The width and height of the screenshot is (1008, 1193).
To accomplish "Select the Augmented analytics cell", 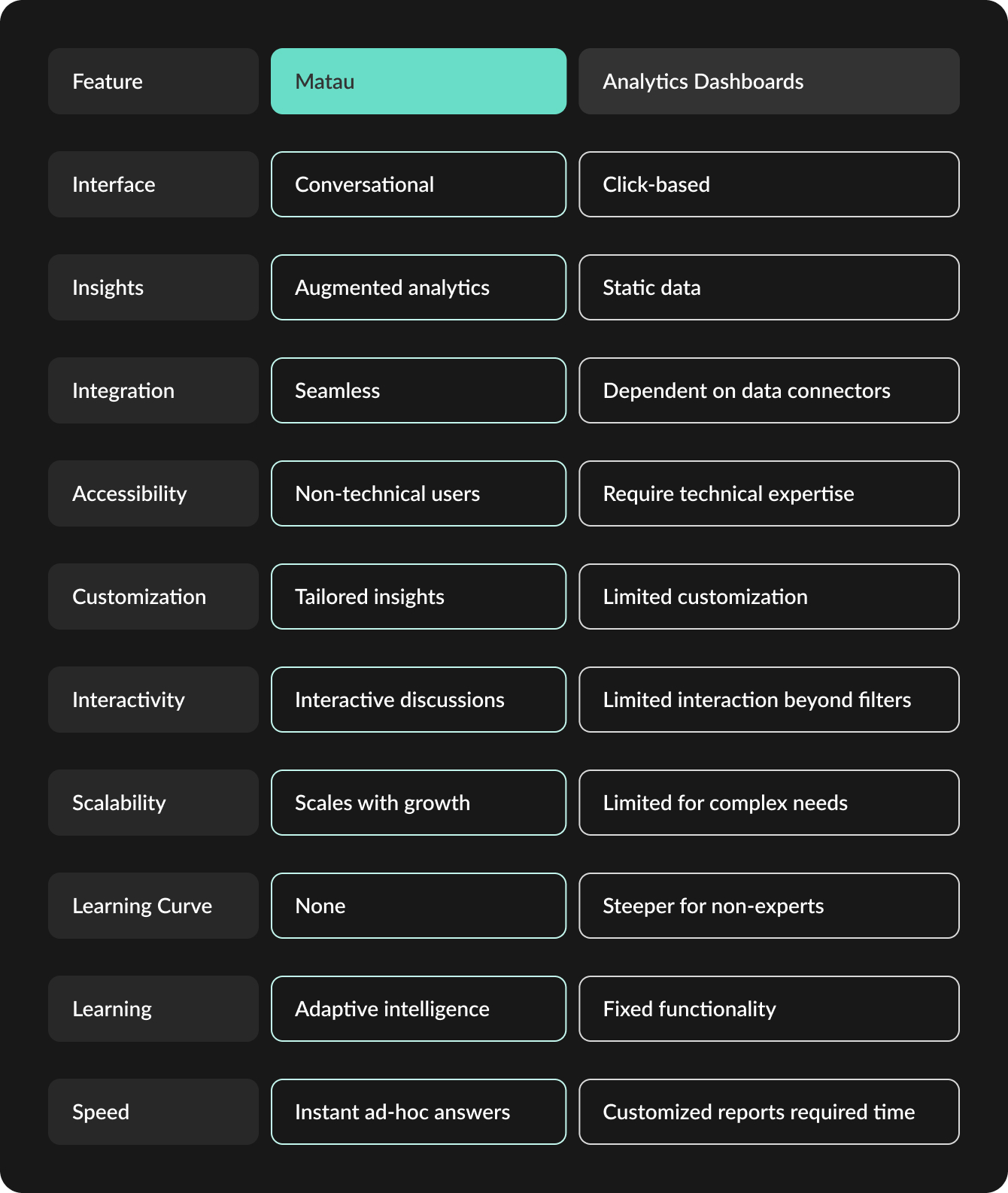I will click(x=418, y=287).
